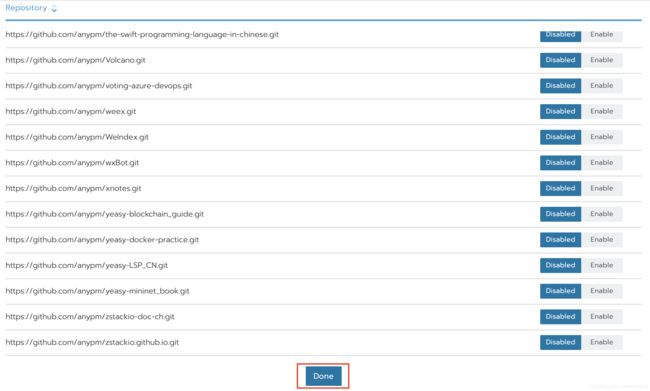Enable the weex.git repository
Viewport: 650px width, 391px height.
pyautogui.click(x=602, y=112)
